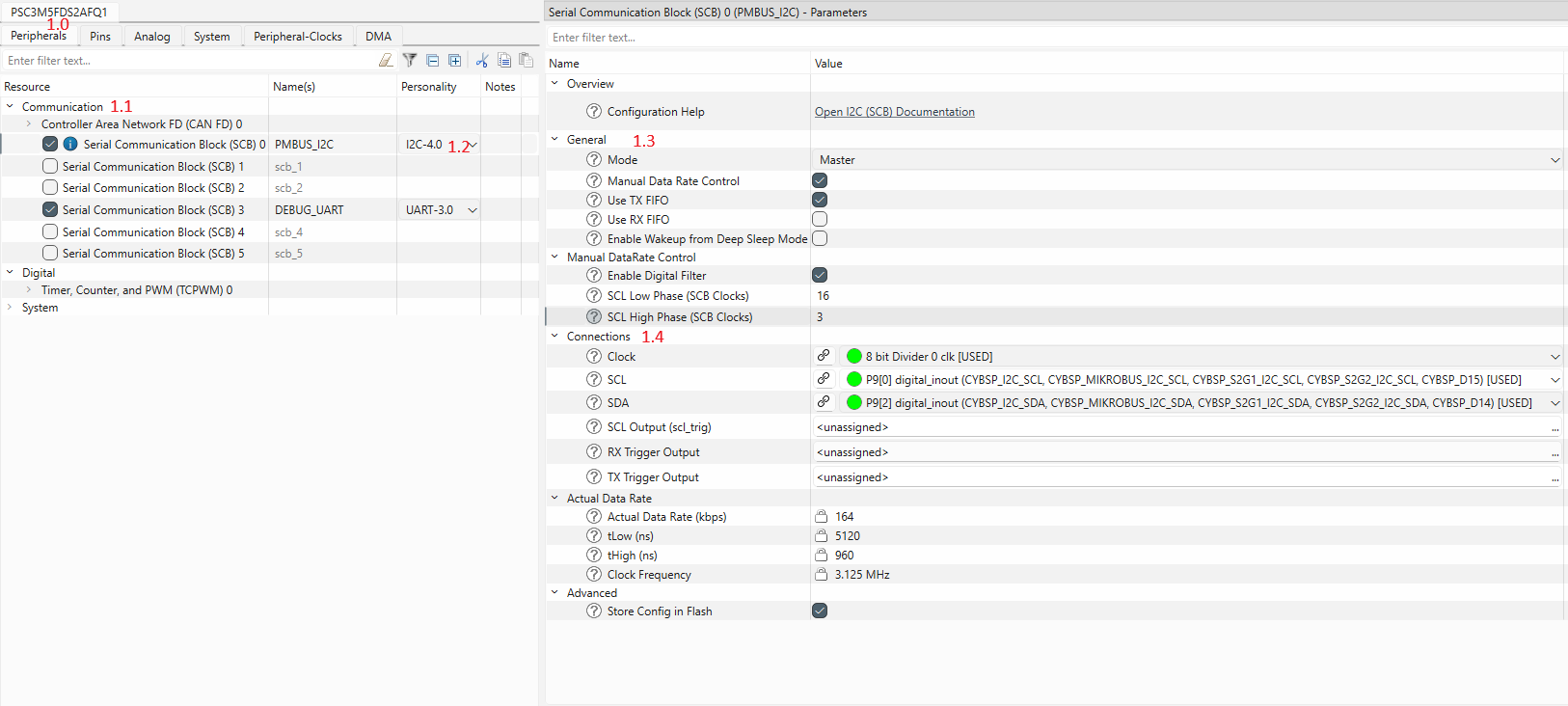Click the paste icon in resource toolbar
This screenshot has width=1568, height=706.
(526, 60)
